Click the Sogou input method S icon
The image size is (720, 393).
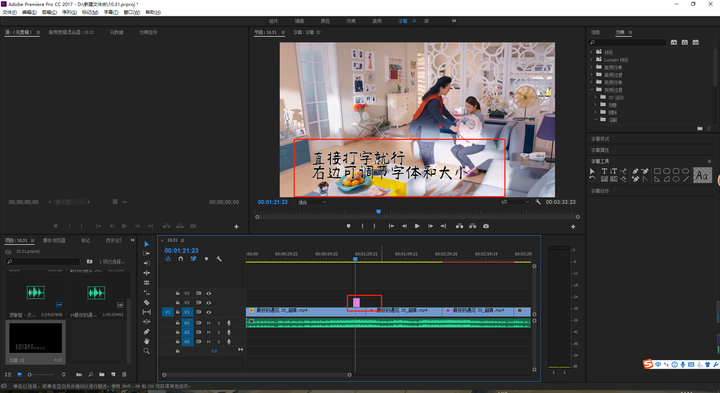tap(648, 364)
